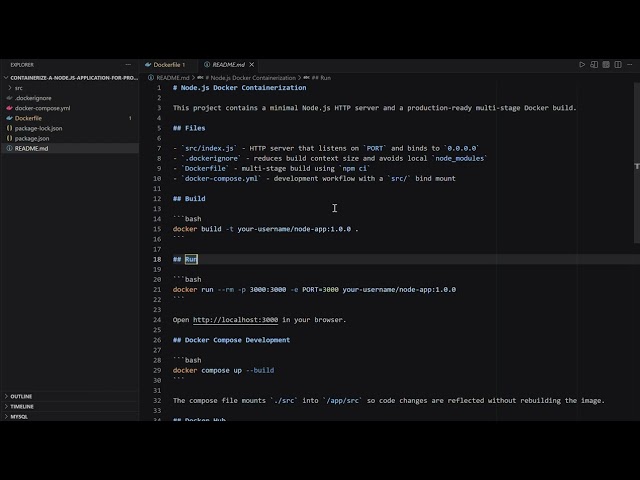640x480 pixels.
Task: Click the package.json braces icon
Action: pos(9,138)
